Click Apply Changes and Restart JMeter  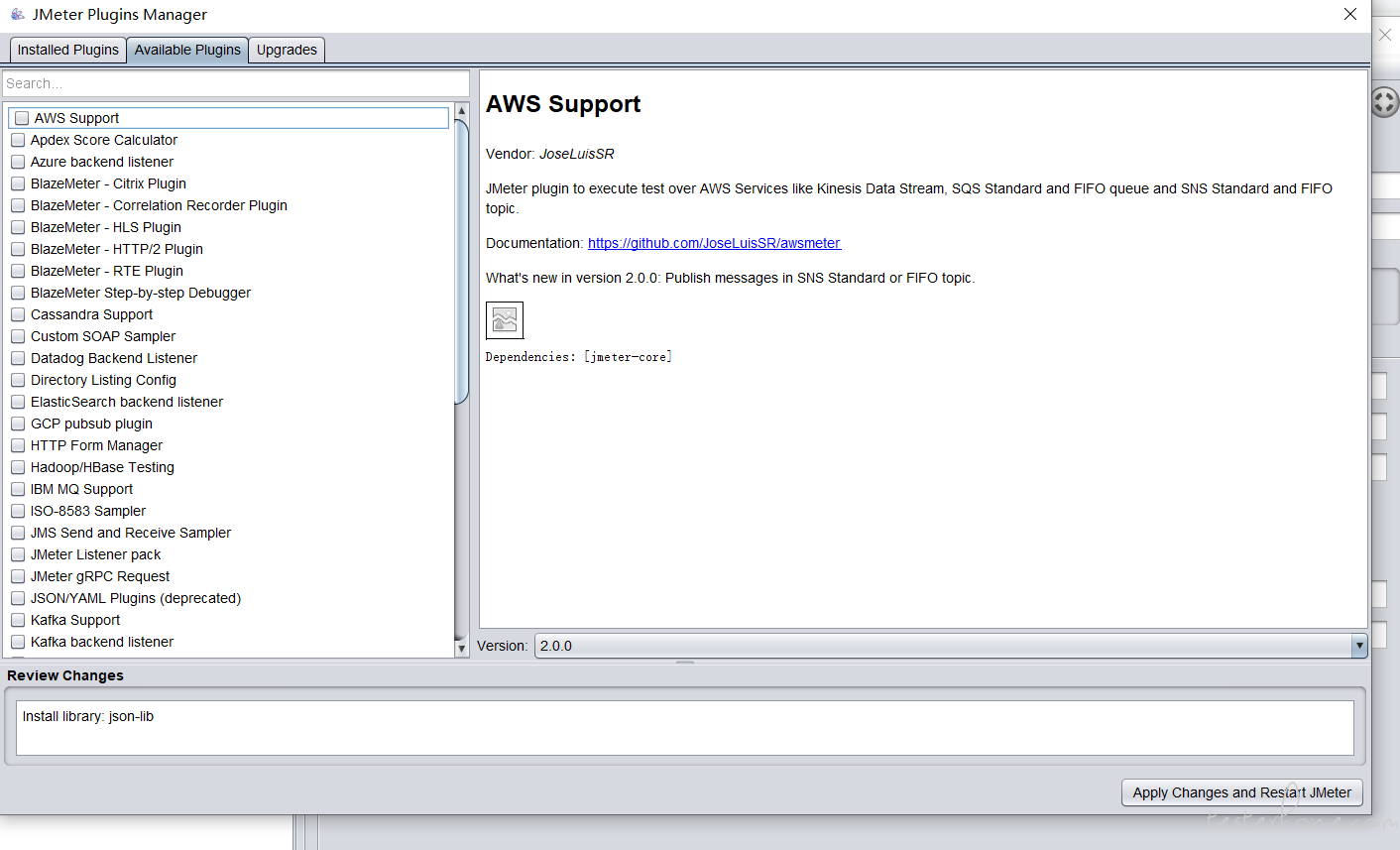click(x=1242, y=792)
